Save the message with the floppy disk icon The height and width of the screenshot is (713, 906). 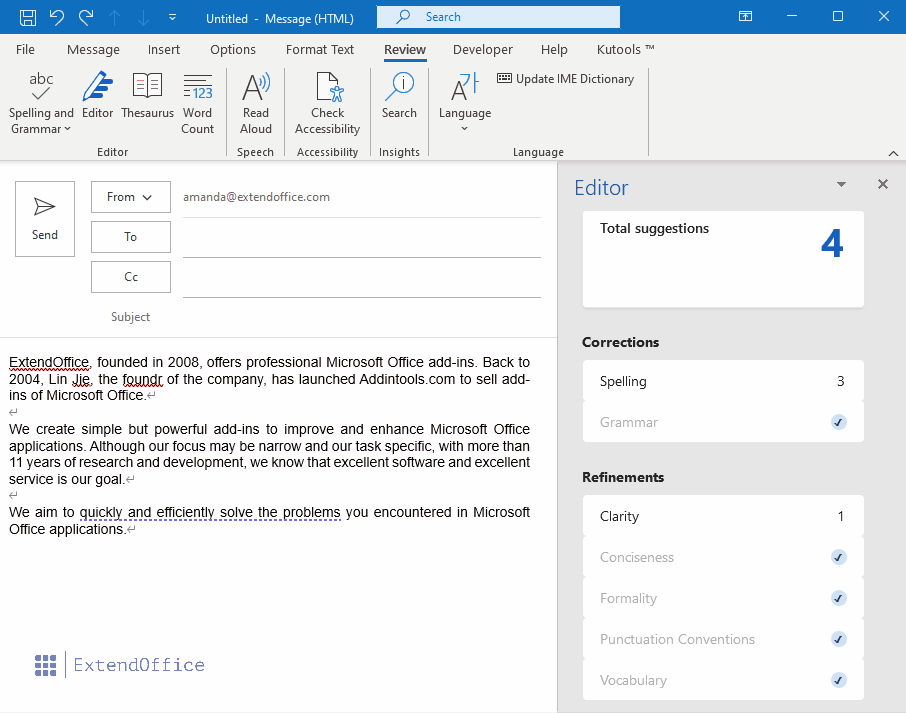(x=28, y=17)
